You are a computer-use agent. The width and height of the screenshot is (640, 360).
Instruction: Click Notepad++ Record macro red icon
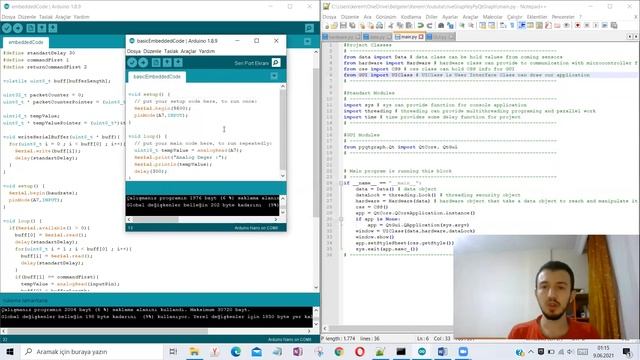[578, 25]
